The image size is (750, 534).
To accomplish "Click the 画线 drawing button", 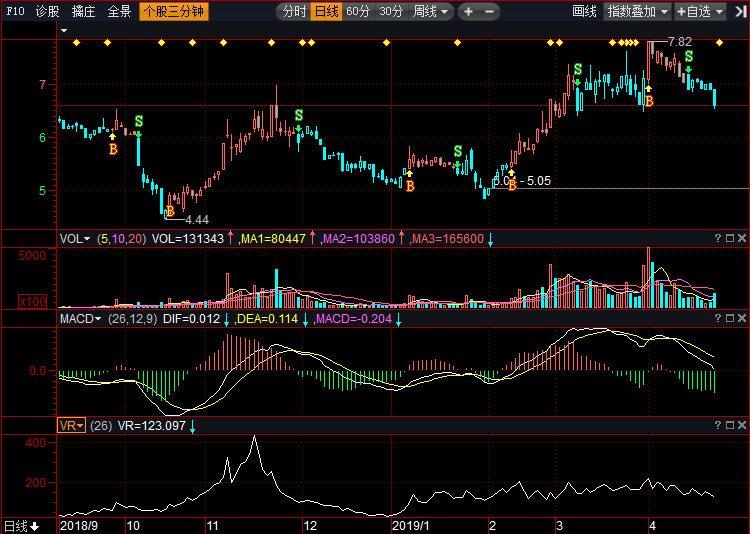I will (x=585, y=11).
